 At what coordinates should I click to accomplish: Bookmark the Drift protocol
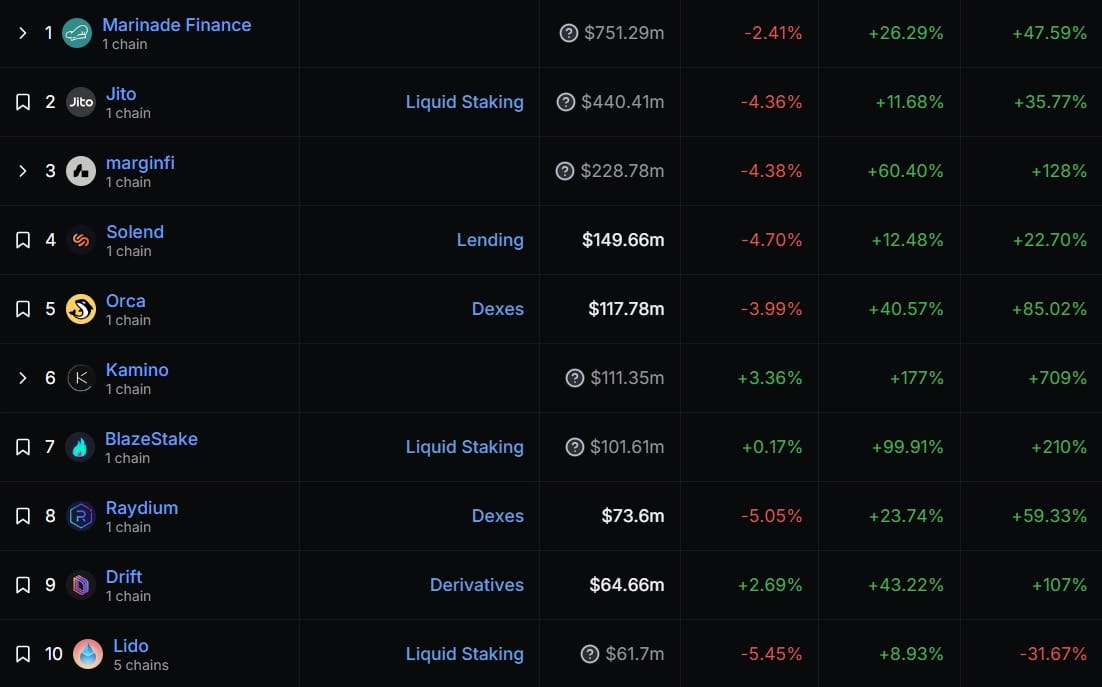[23, 585]
